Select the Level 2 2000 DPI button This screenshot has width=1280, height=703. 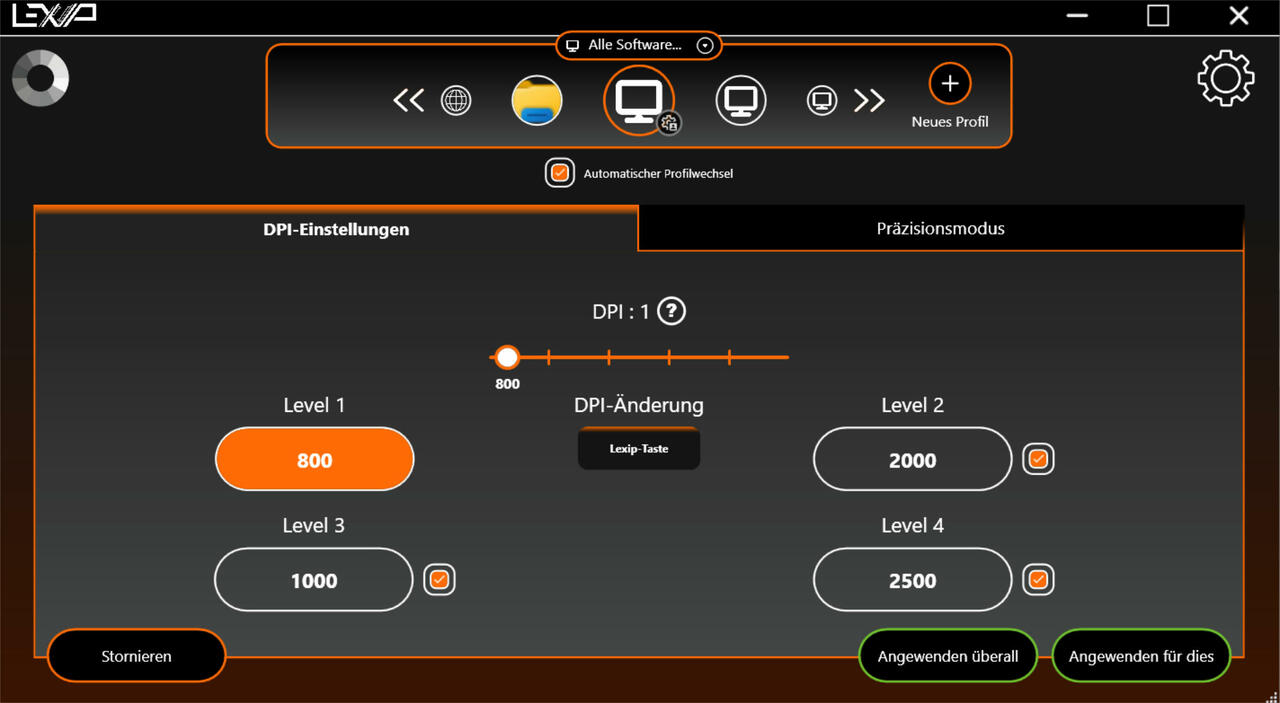click(913, 460)
